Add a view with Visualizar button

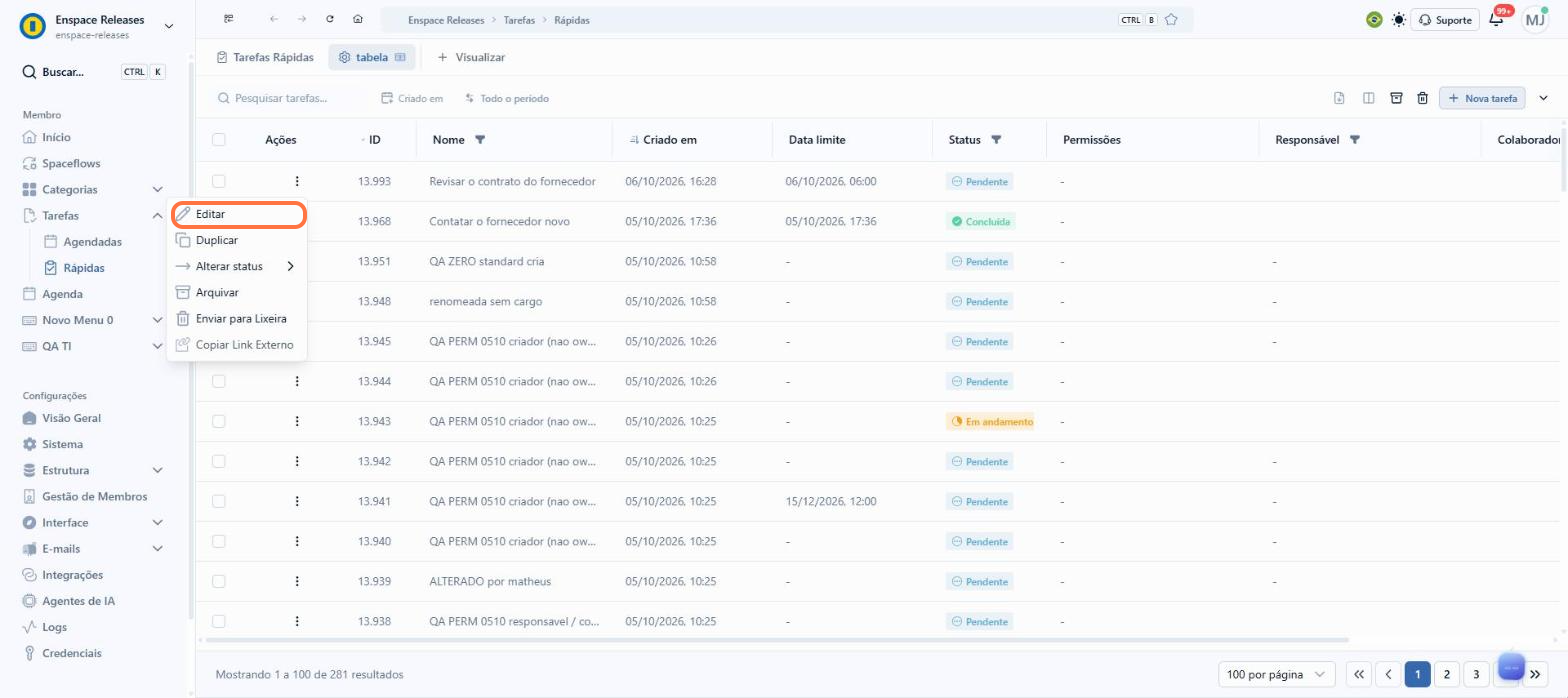tap(471, 57)
